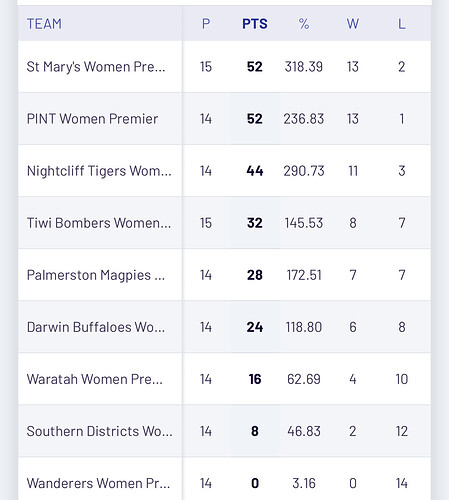
Task: Sort table by TEAM column header
Action: click(x=44, y=24)
